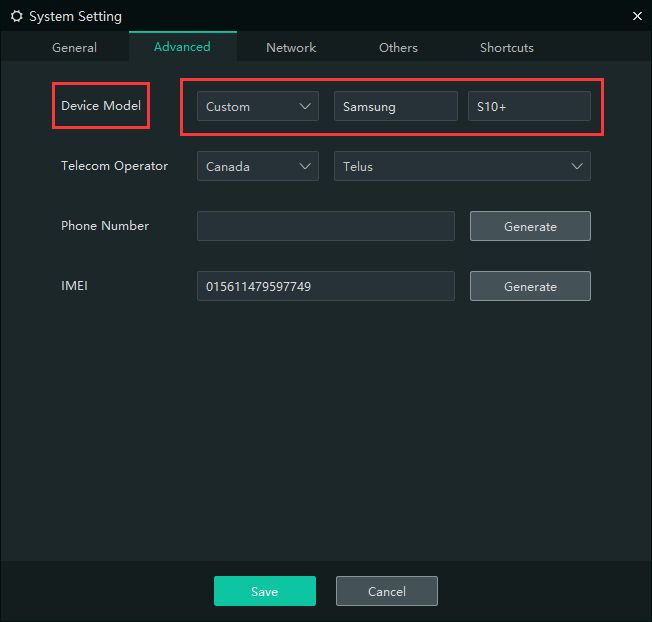Click the Telecom Operator label
652x622 pixels.
tap(114, 166)
